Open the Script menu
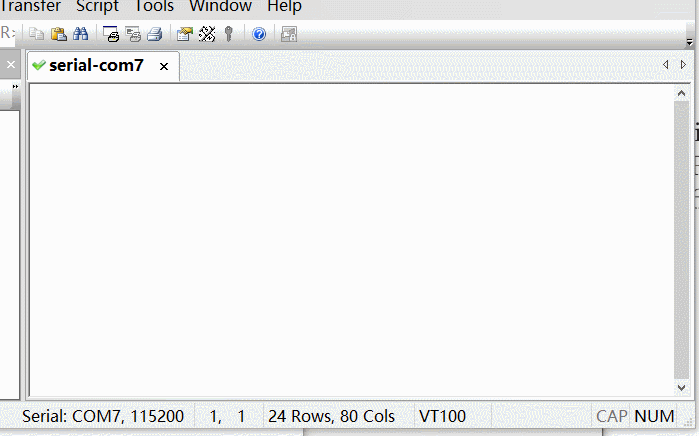This screenshot has width=699, height=436. (x=97, y=6)
